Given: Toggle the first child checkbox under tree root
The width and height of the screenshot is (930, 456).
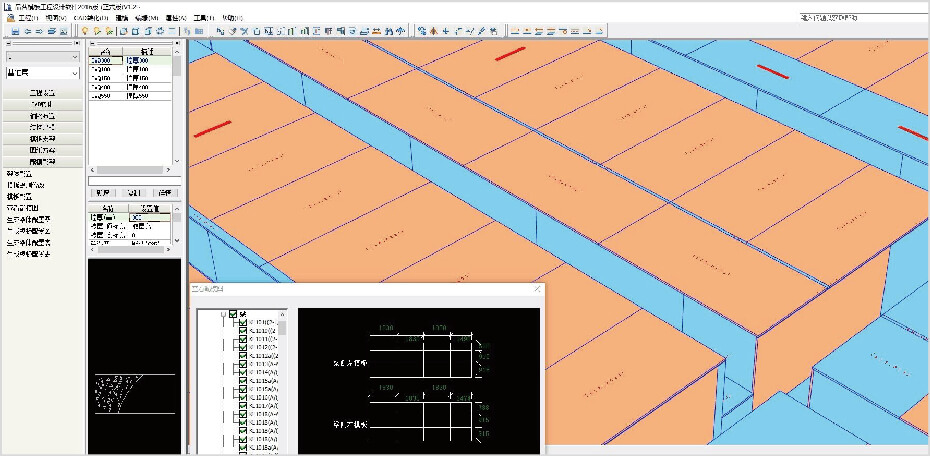Looking at the screenshot, I should click(x=243, y=324).
